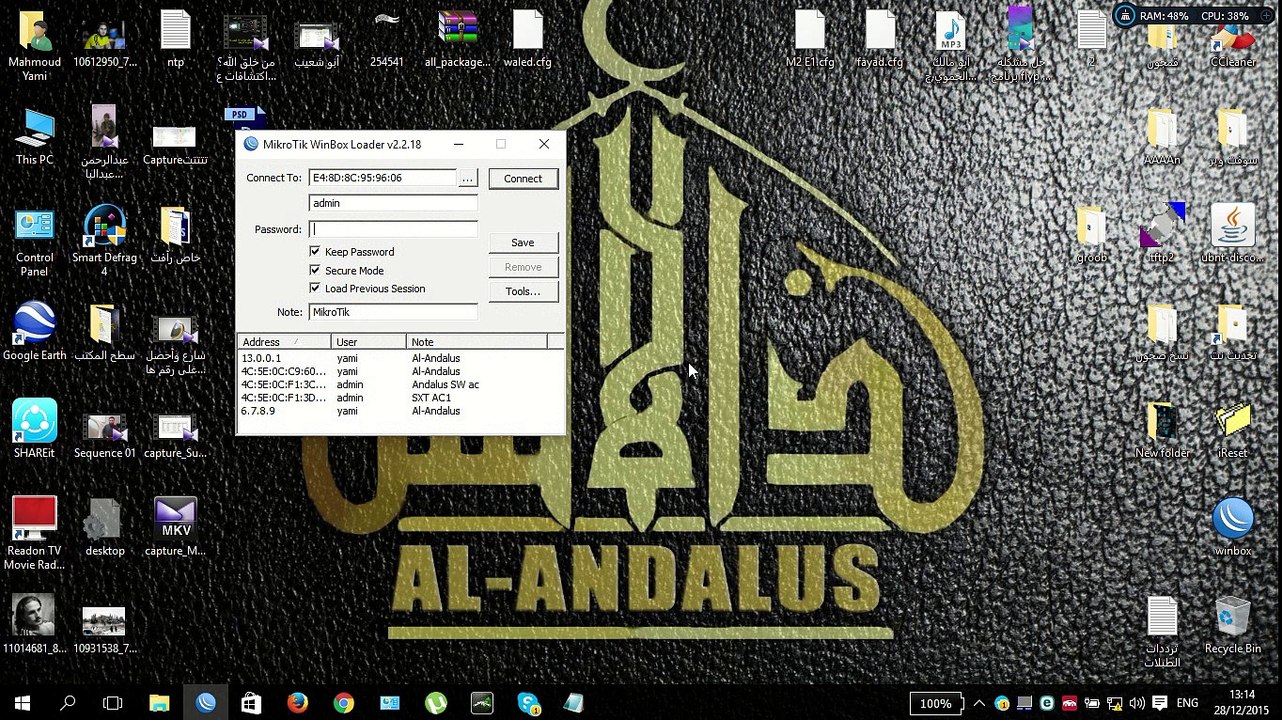1282x720 pixels.
Task: Launch Firefox from the taskbar
Action: click(297, 703)
